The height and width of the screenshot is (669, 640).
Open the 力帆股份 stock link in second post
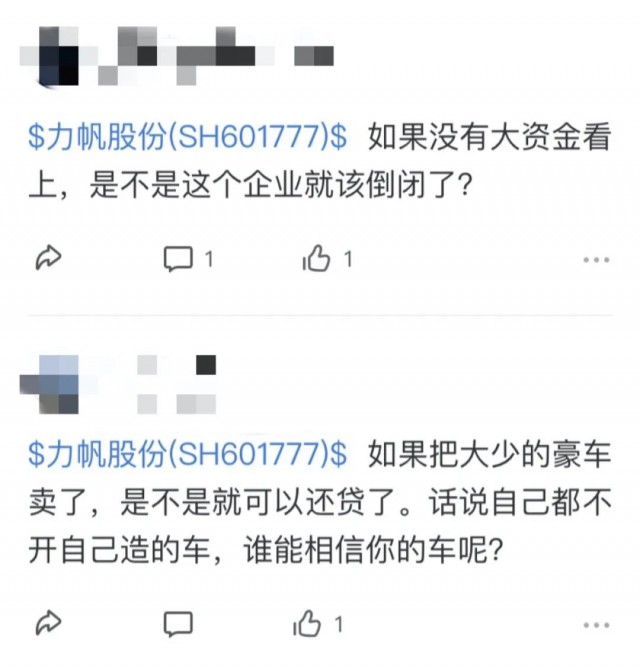point(188,453)
